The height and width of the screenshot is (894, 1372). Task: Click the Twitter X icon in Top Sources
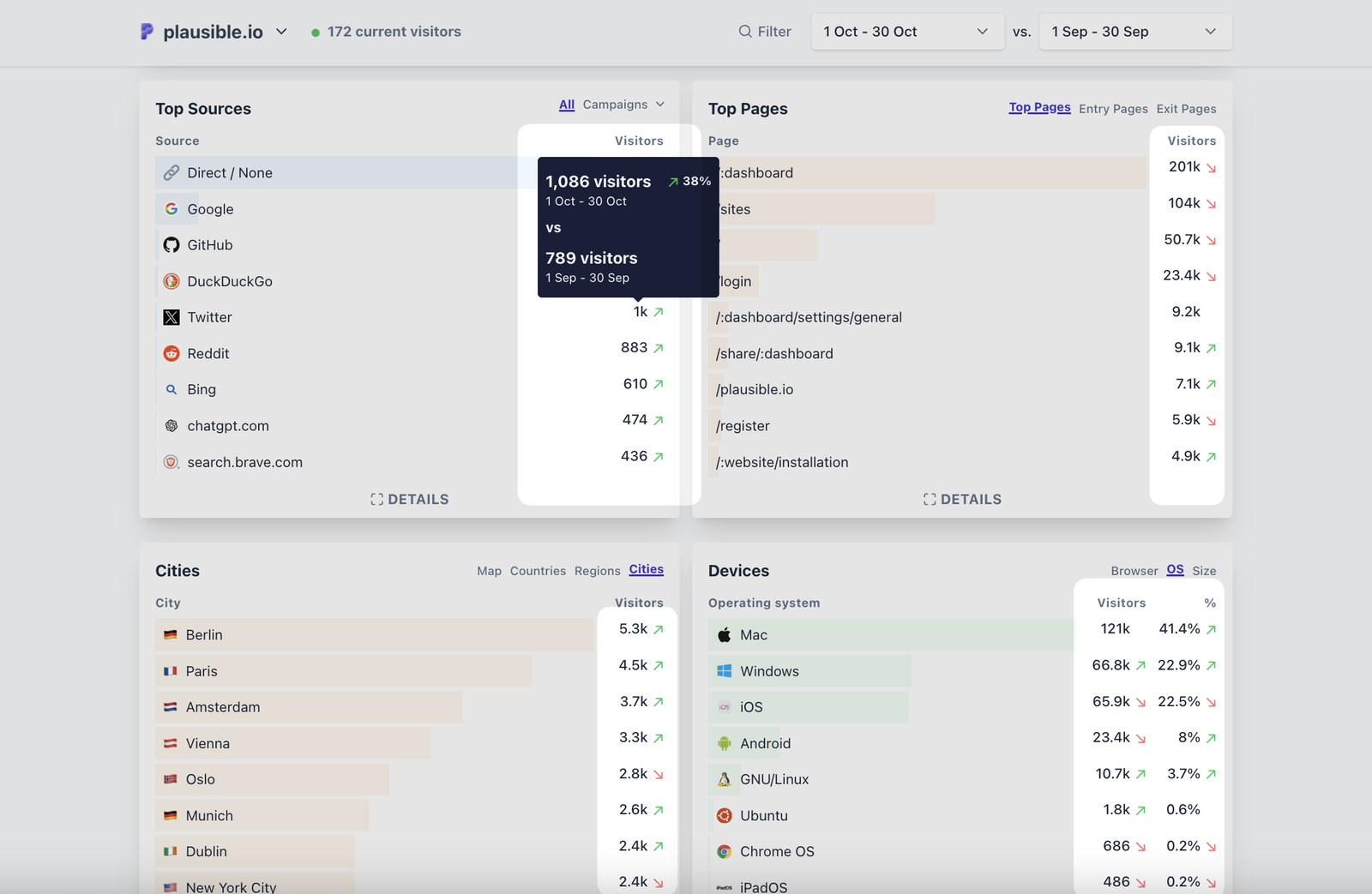pos(172,316)
